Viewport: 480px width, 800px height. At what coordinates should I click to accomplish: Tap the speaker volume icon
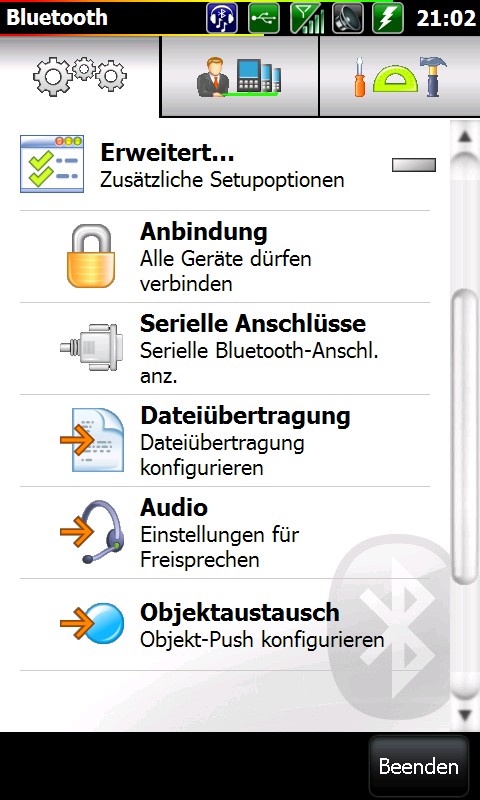[x=347, y=18]
